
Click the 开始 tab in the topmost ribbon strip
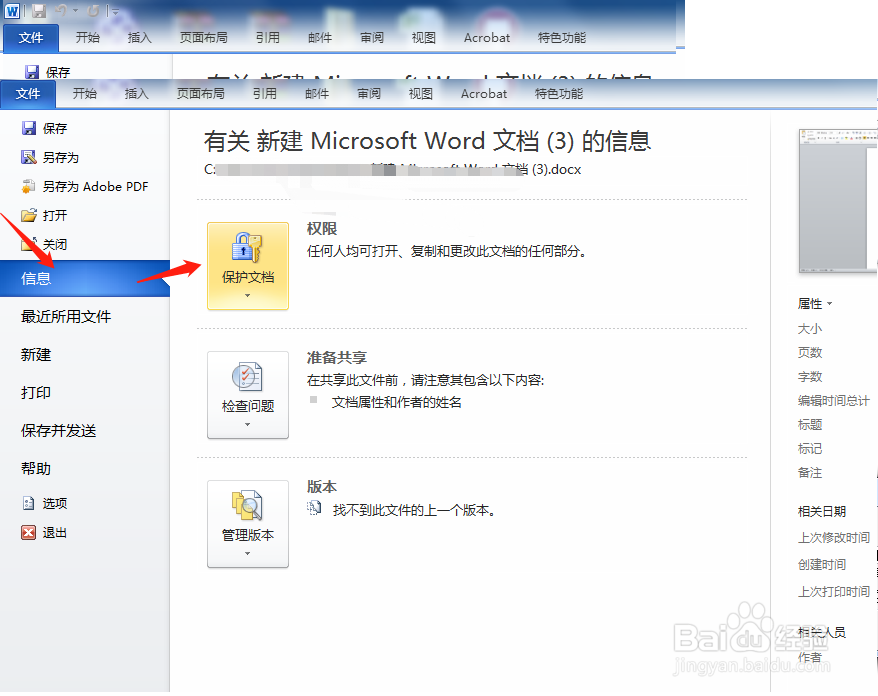coord(88,38)
